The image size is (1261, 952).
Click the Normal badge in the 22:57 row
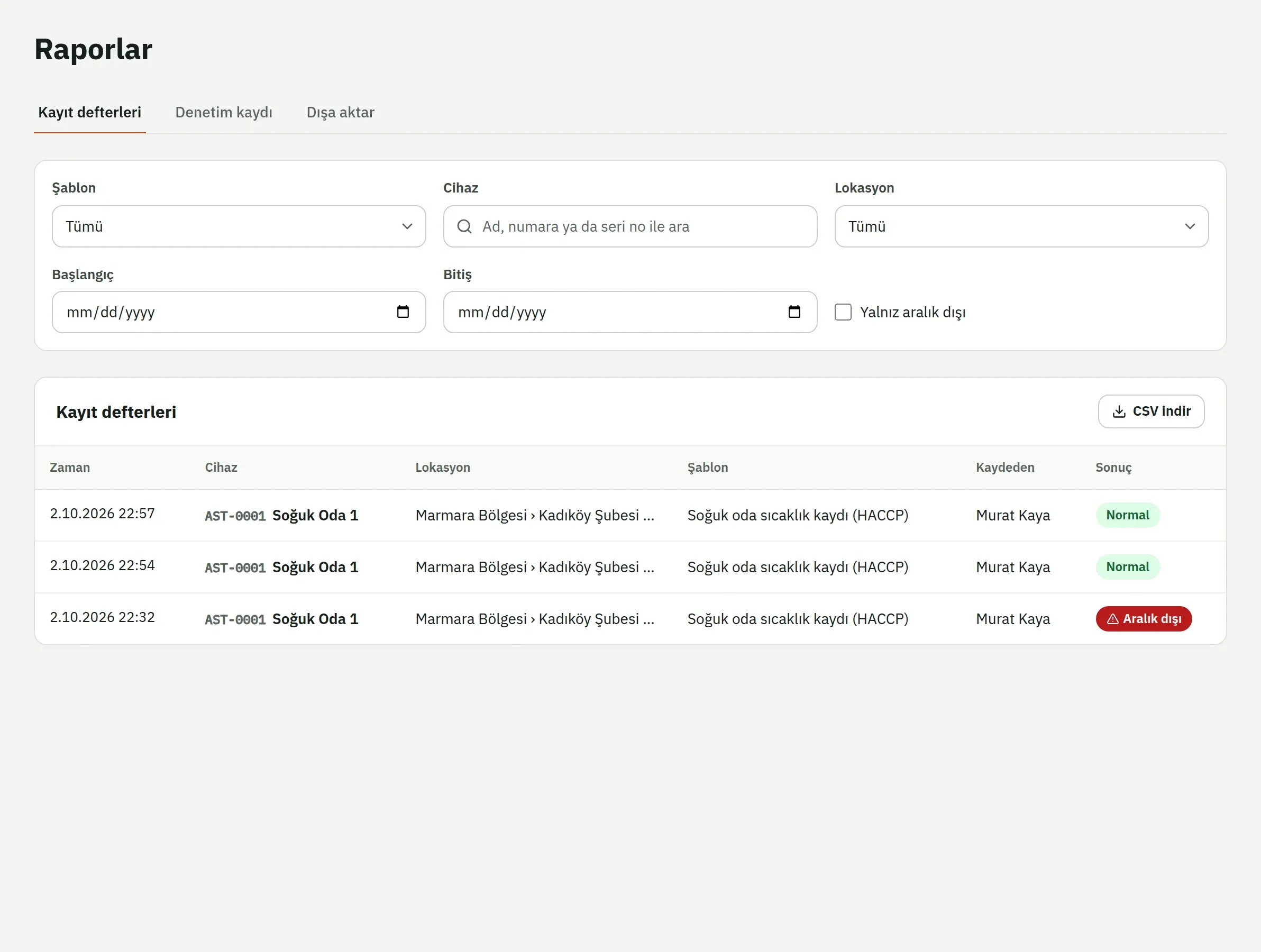click(1127, 515)
